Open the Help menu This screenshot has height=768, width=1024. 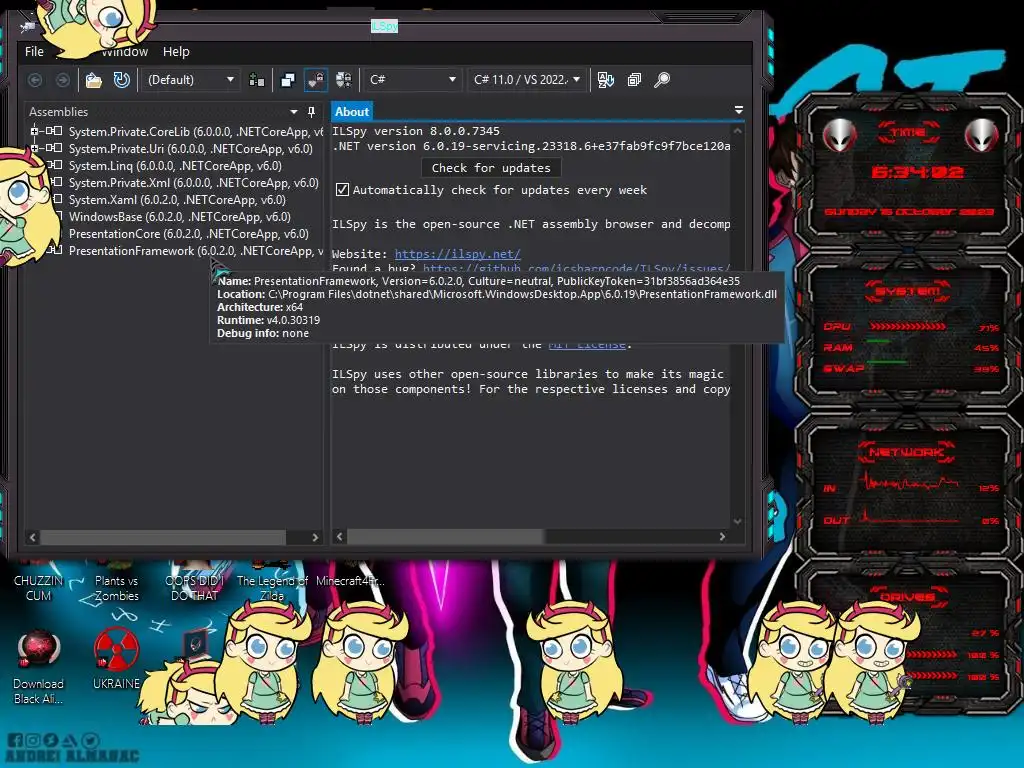(x=176, y=52)
